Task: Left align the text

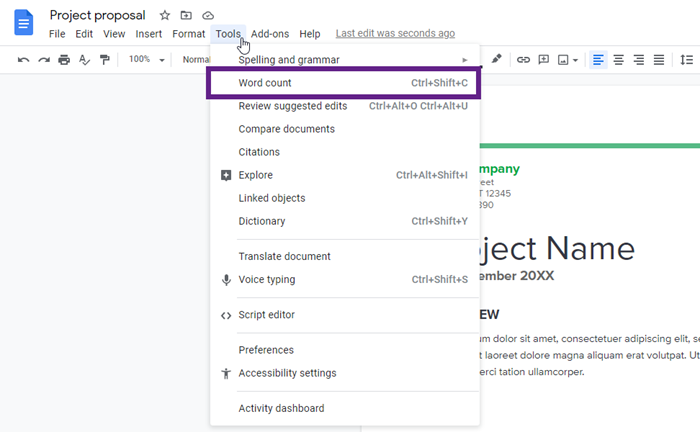Action: [x=598, y=60]
